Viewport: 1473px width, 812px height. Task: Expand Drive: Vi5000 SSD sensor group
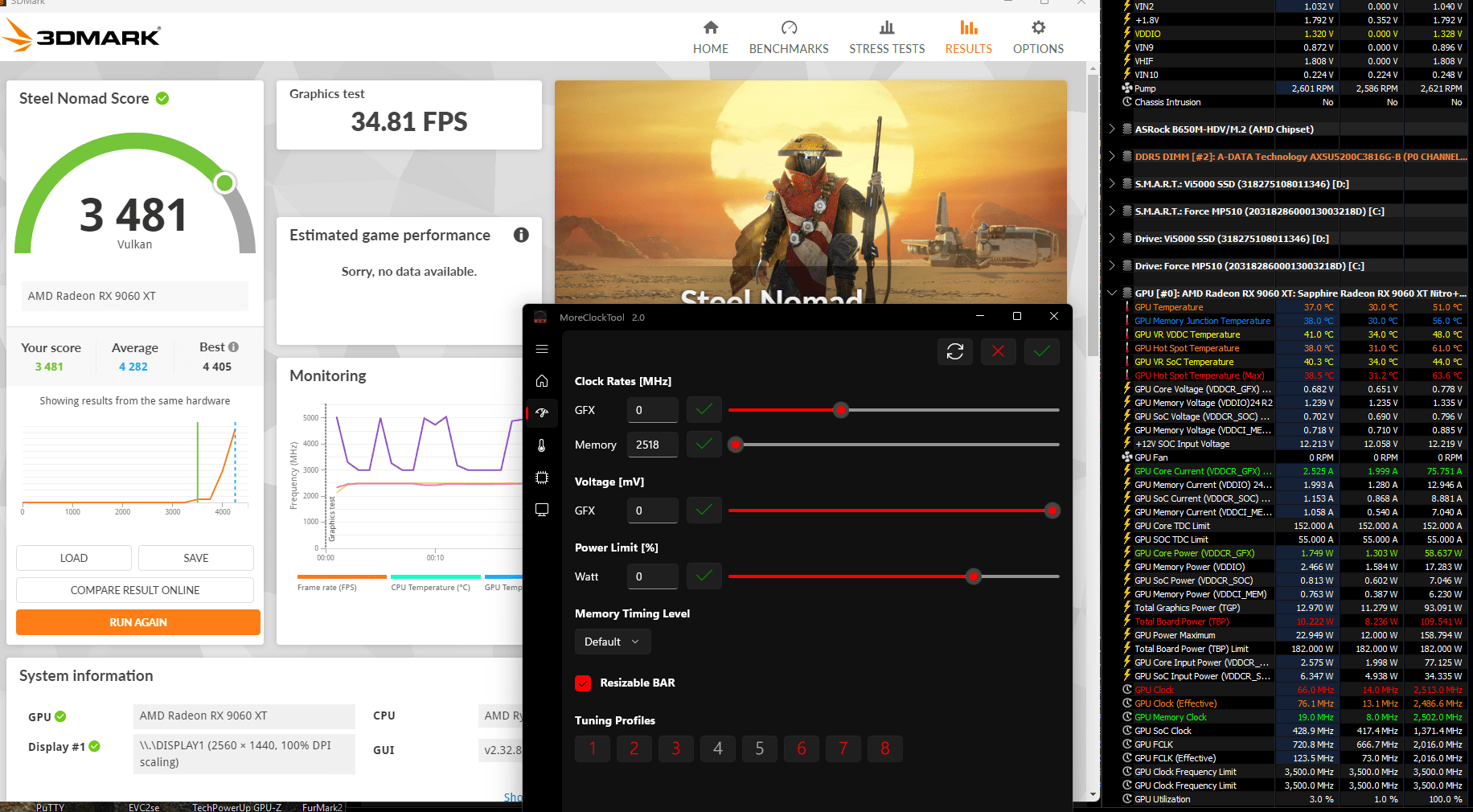[1112, 238]
